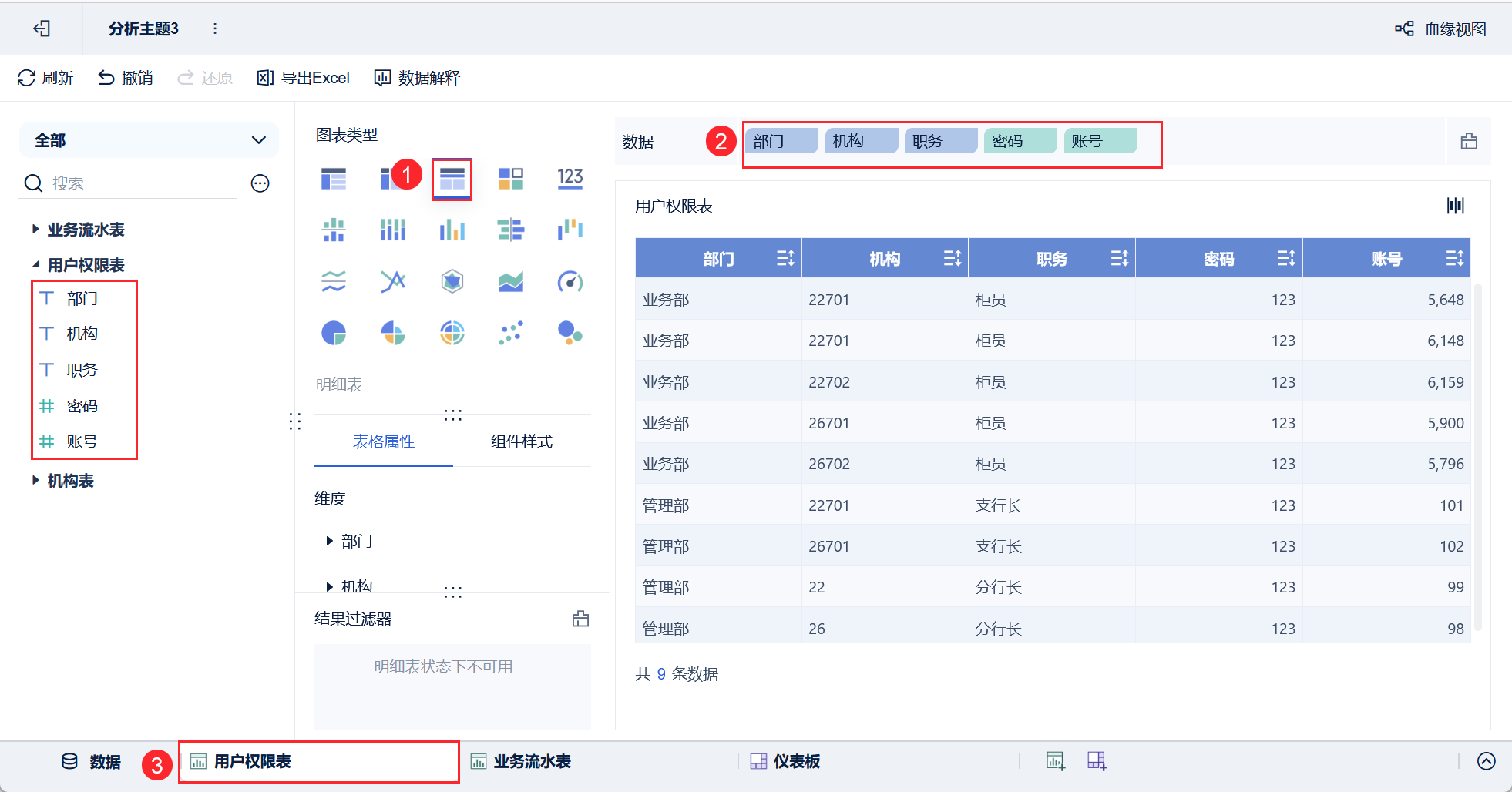Image resolution: width=1512 pixels, height=792 pixels.
Task: Click the toolbox icon at the data bar's right end
Action: pyautogui.click(x=1469, y=141)
